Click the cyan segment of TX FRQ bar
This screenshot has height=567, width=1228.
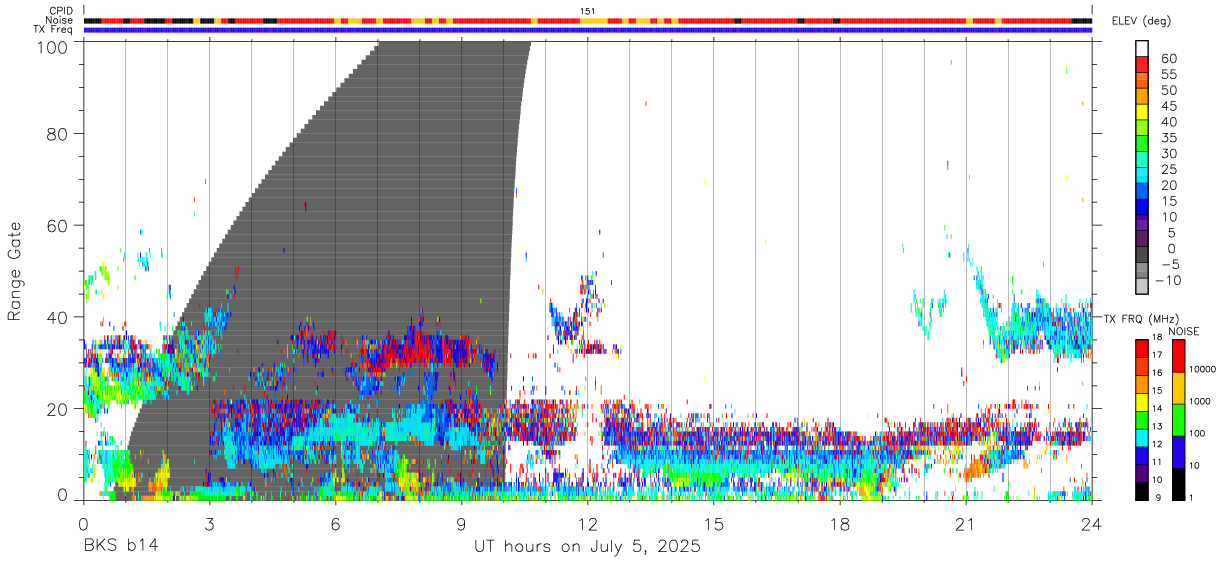(x=1142, y=438)
